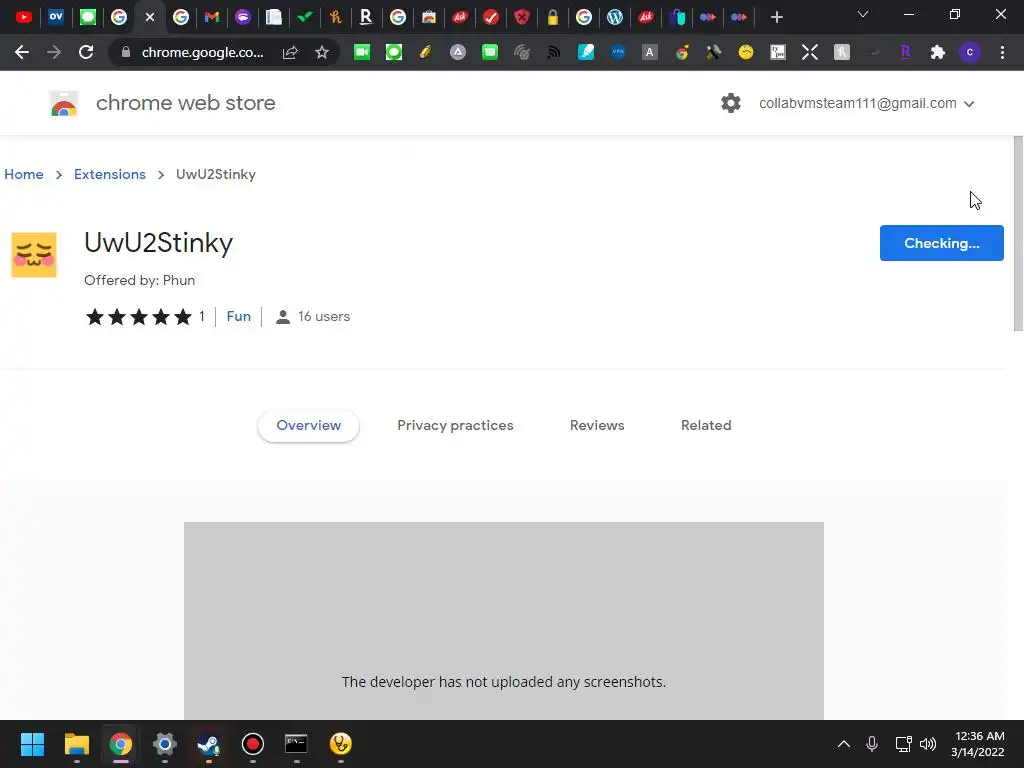
Task: Open the terminal in taskbar
Action: (296, 744)
